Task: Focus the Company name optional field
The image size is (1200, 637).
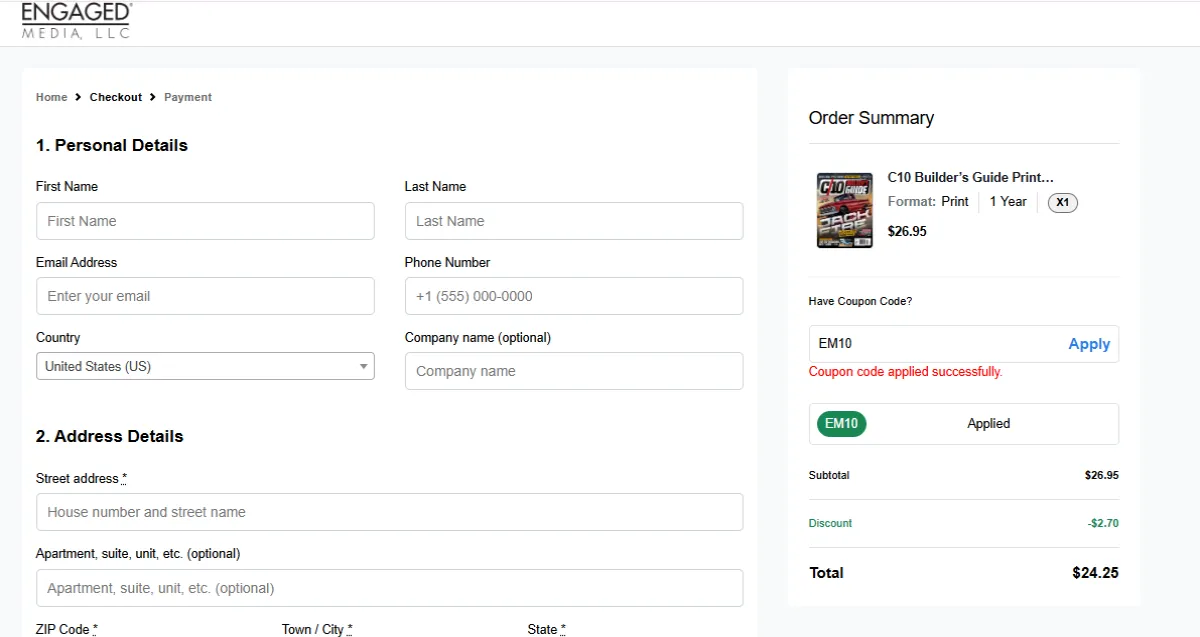Action: [x=573, y=371]
